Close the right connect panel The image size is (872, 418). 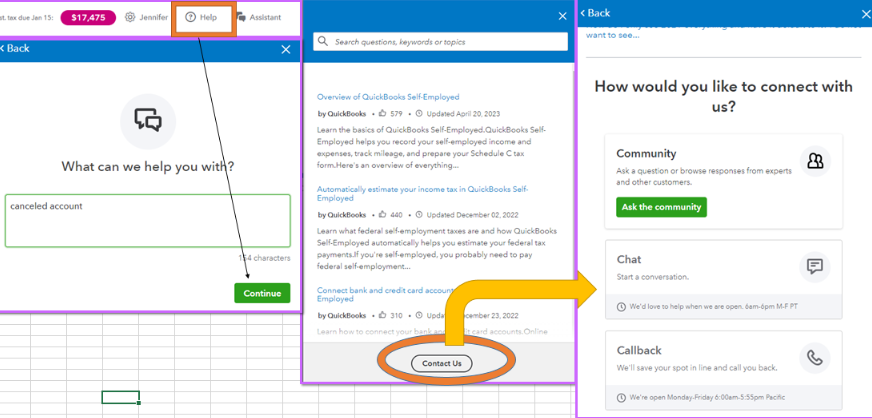(864, 13)
